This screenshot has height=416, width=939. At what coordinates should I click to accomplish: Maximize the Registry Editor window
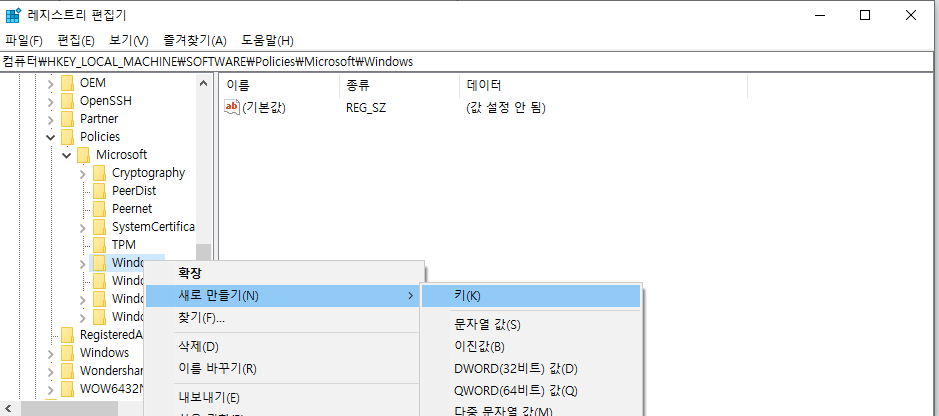pyautogui.click(x=865, y=16)
